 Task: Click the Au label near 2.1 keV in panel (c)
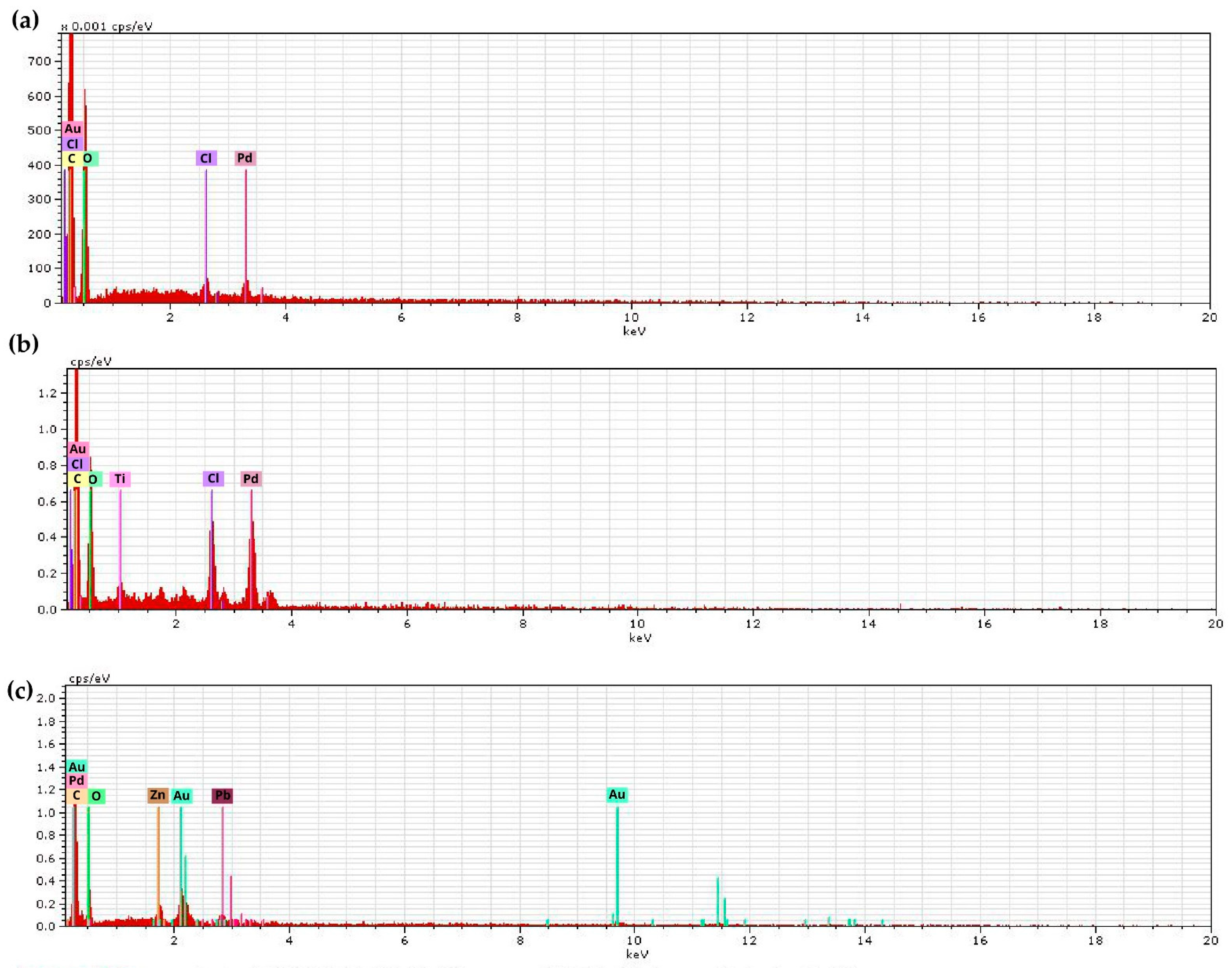point(181,796)
